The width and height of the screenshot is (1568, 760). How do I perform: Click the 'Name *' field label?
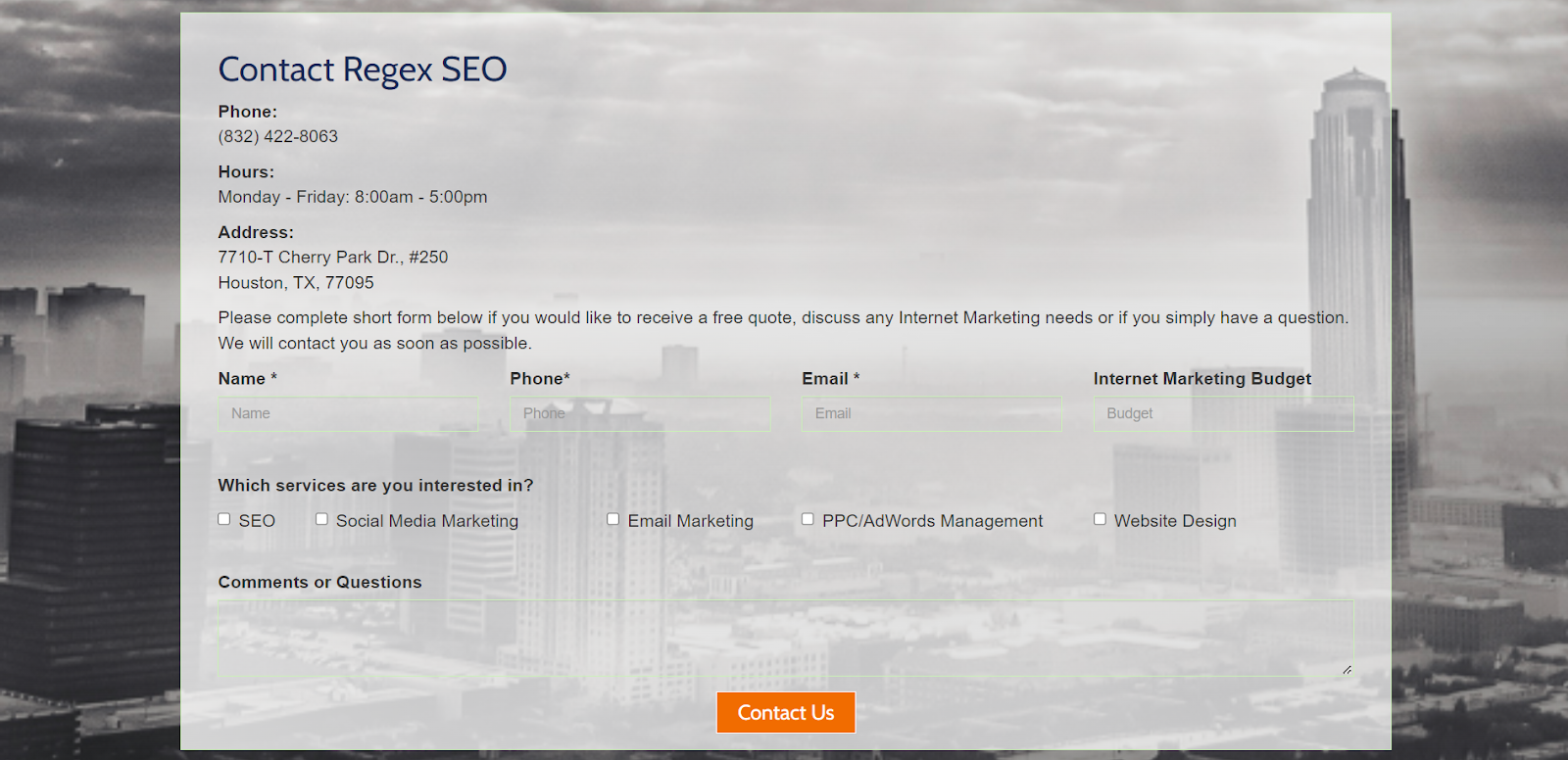click(x=248, y=379)
